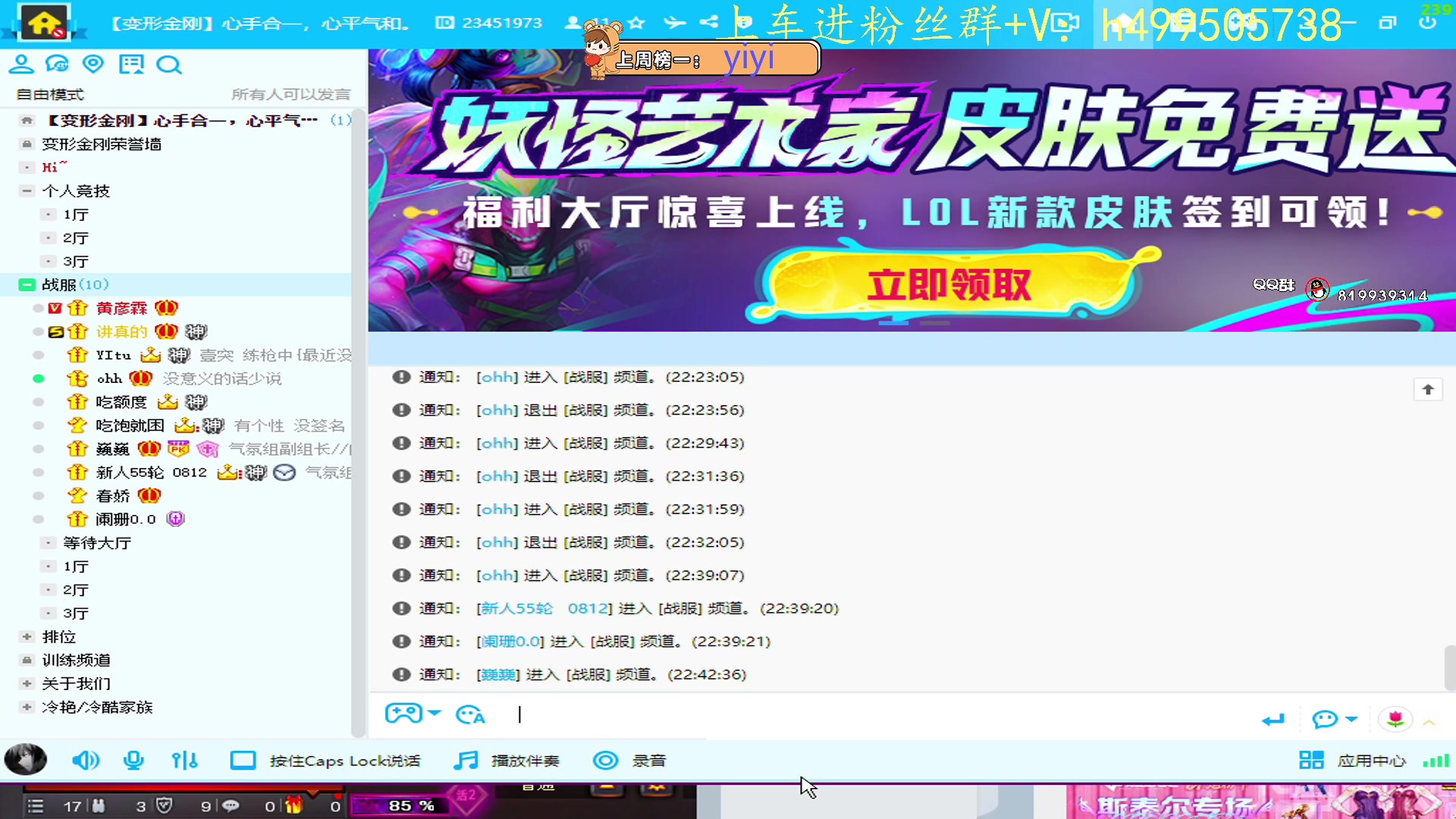1456x819 pixels.
Task: Select 等待大厅 channel
Action: tap(97, 543)
